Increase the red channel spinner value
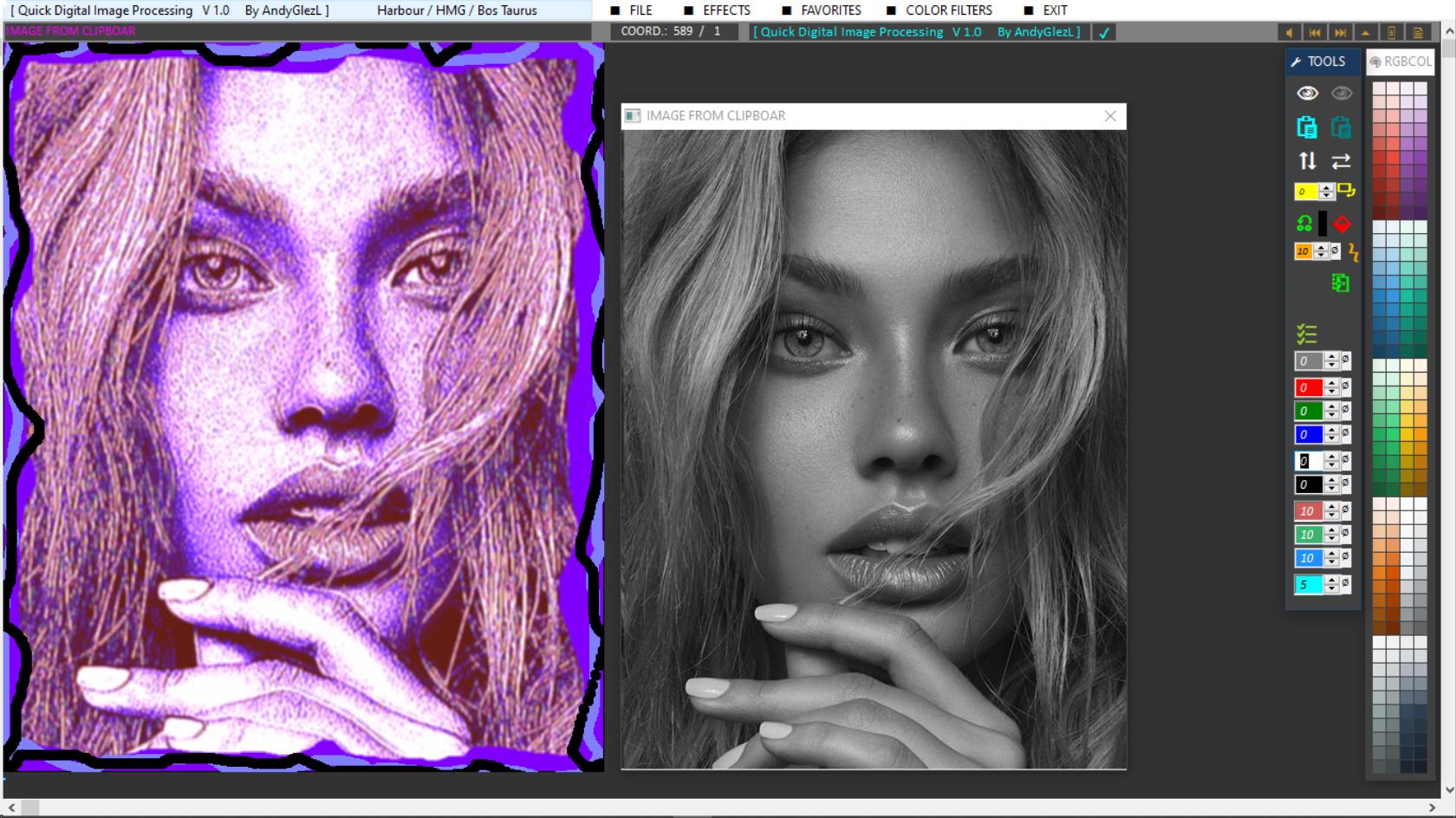Viewport: 1456px width, 818px height. (x=1331, y=383)
